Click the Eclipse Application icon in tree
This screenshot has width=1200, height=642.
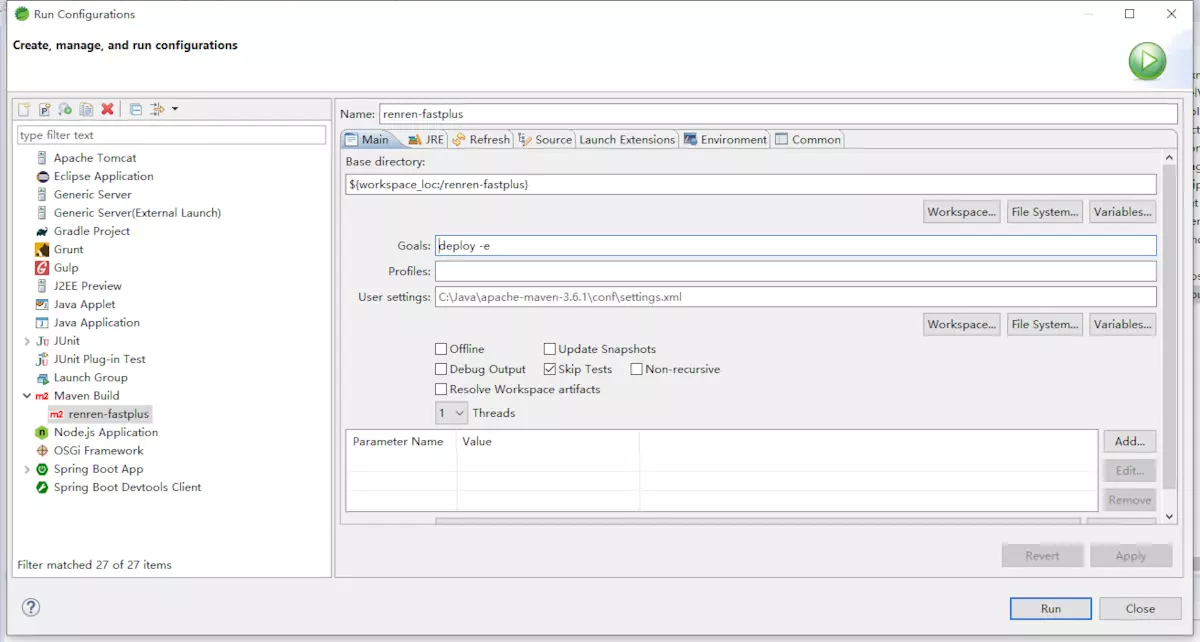(x=42, y=176)
